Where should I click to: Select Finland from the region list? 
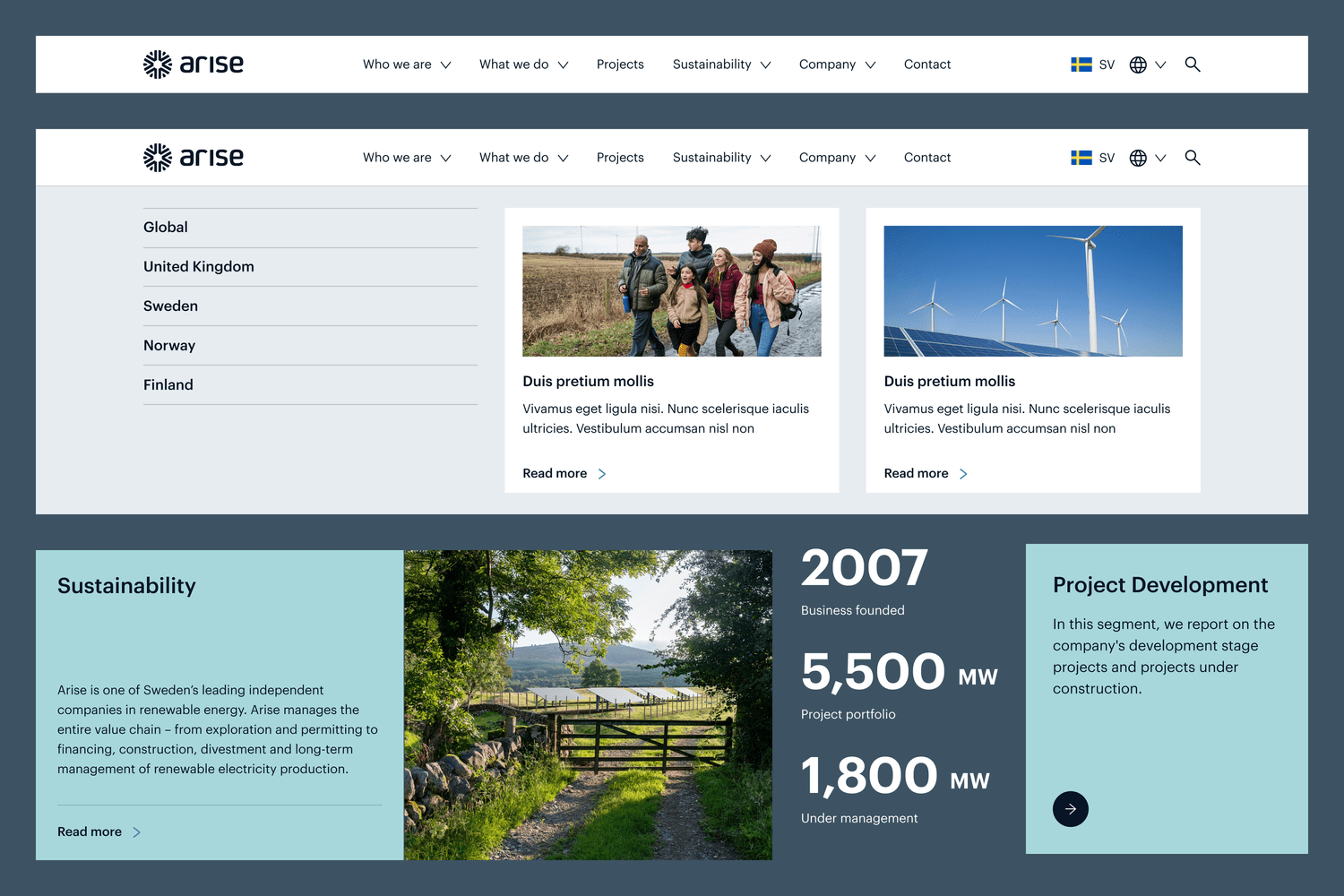310,385
